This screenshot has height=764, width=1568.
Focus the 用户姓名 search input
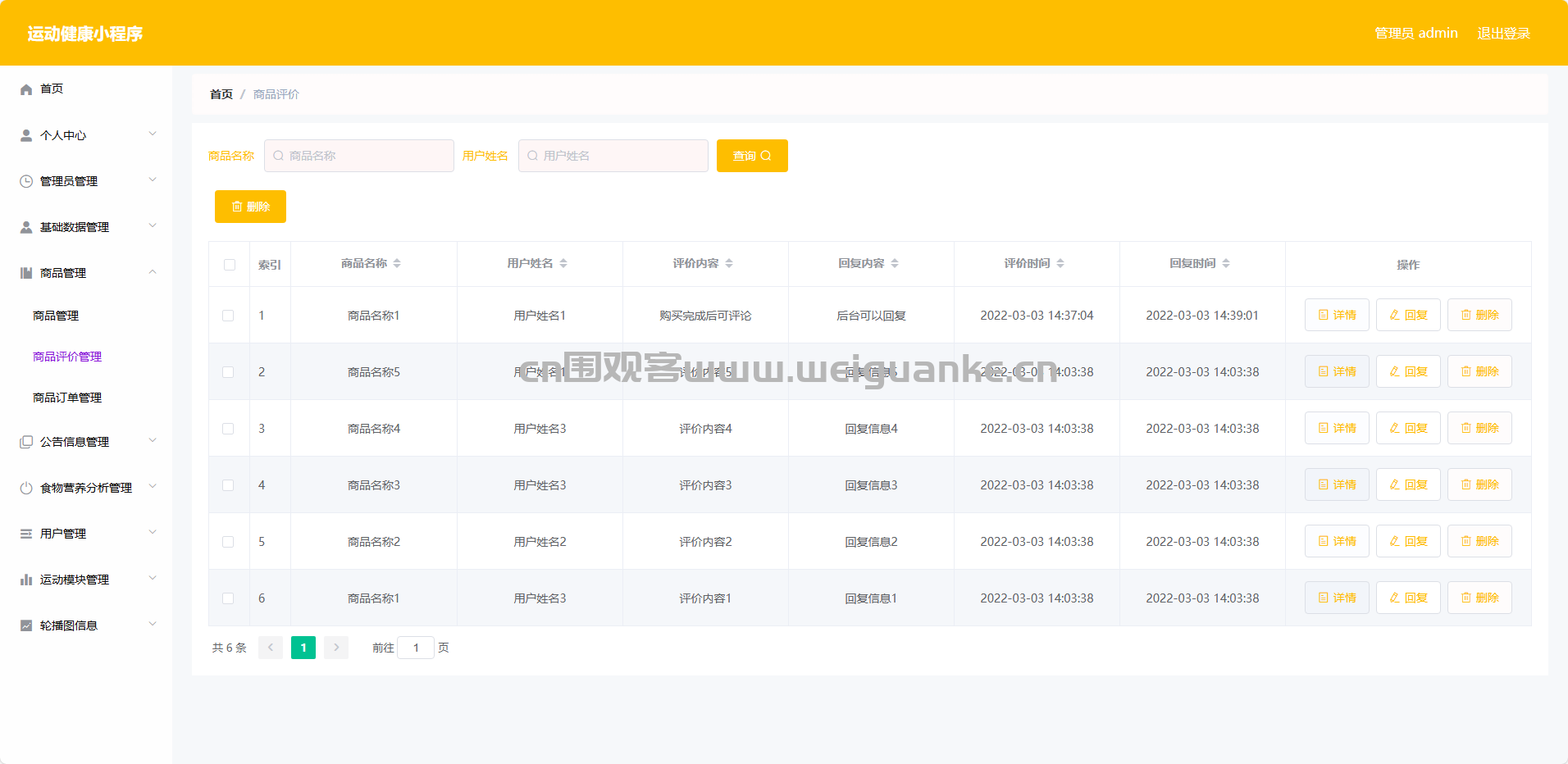point(613,156)
